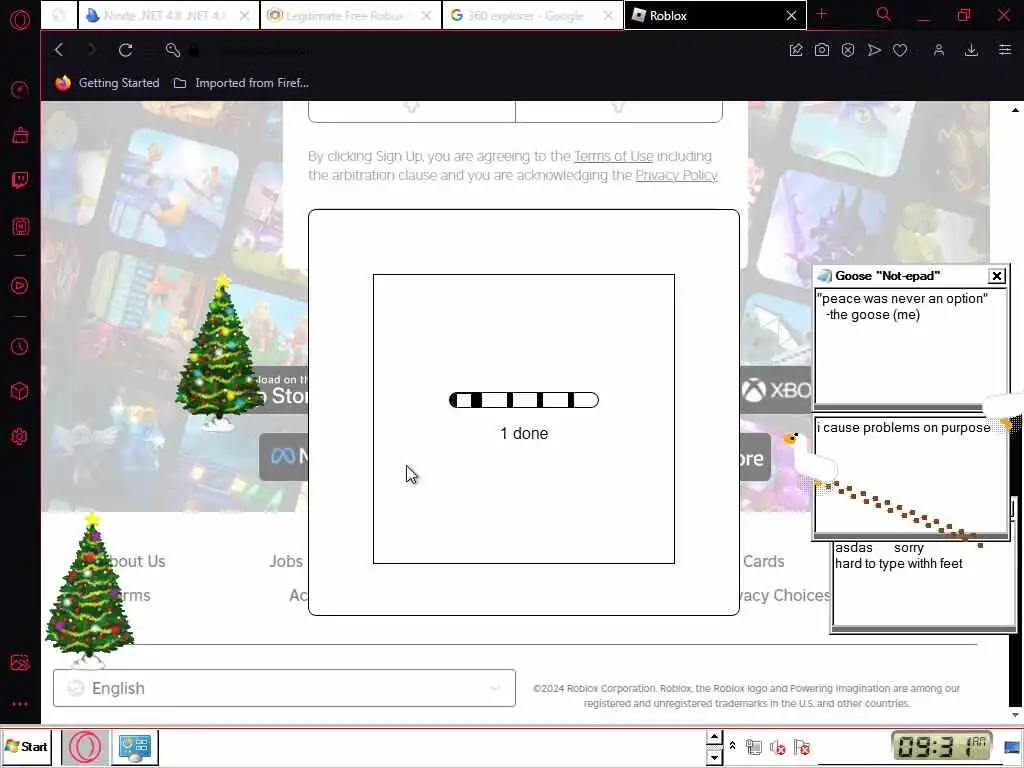
Task: Click Opera taskbar button
Action: click(85, 746)
